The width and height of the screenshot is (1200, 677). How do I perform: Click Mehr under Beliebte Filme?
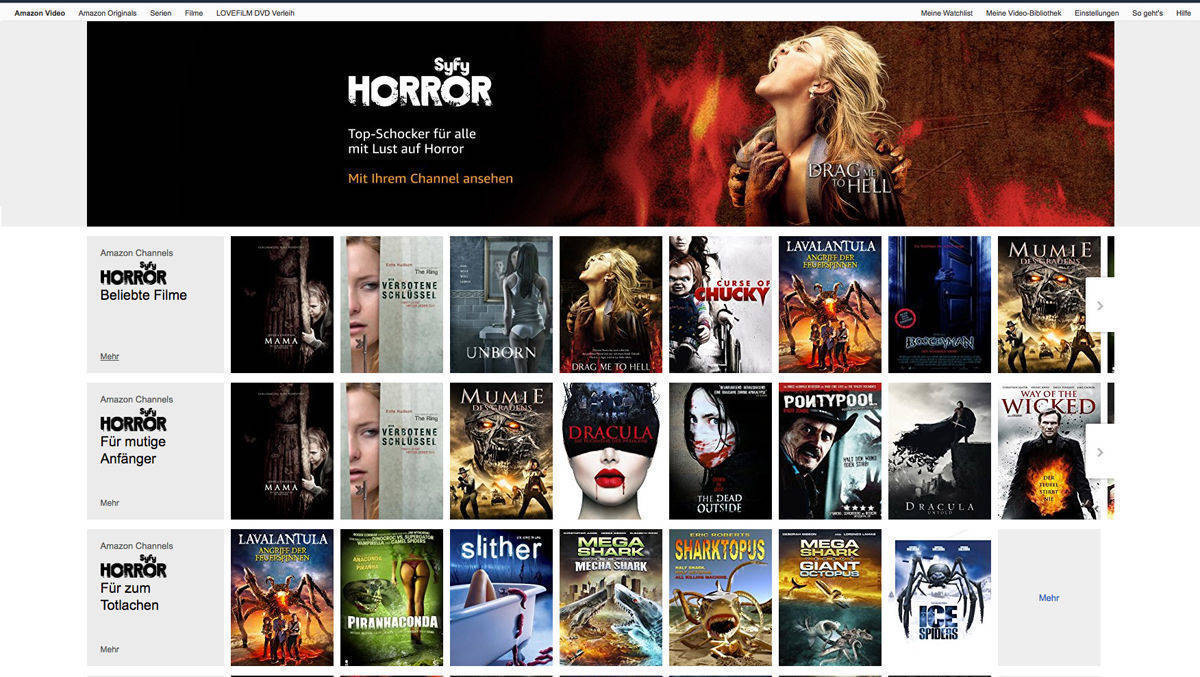109,356
